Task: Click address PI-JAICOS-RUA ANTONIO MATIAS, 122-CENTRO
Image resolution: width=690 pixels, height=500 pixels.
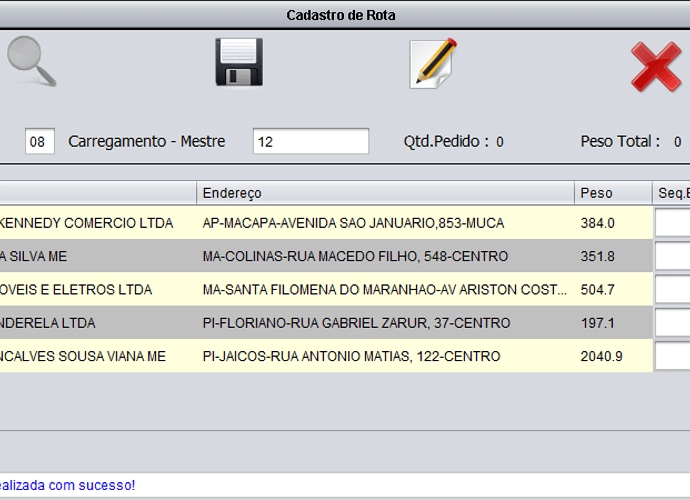Action: click(351, 356)
